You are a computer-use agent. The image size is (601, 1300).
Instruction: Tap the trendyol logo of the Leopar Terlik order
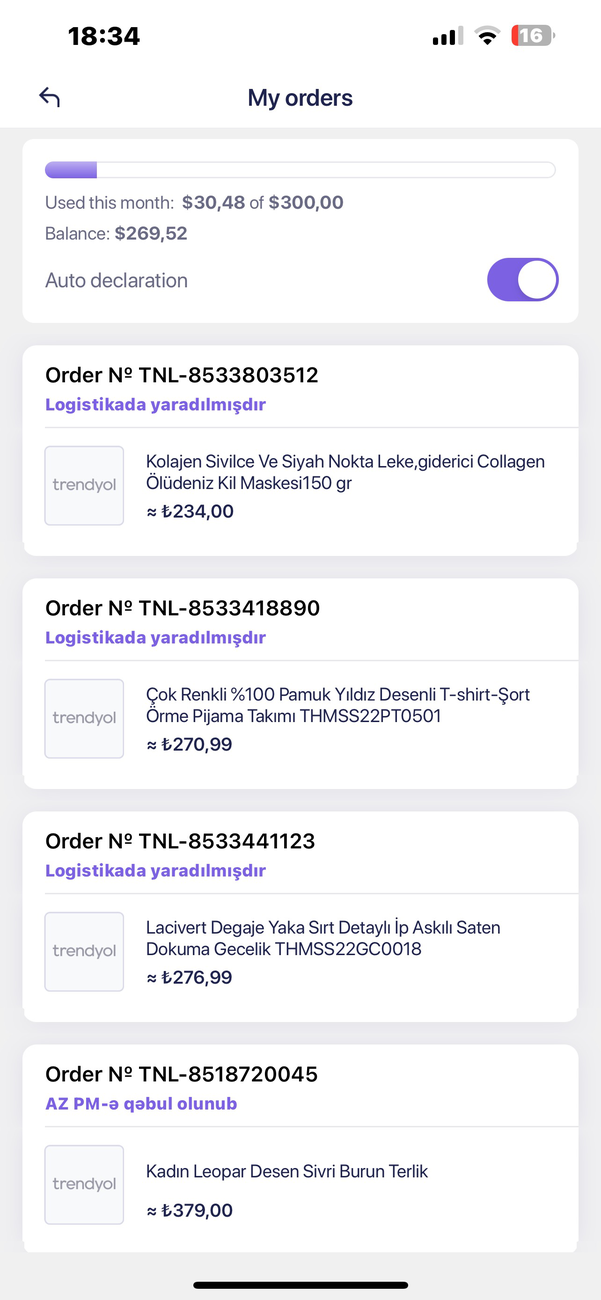pyautogui.click(x=84, y=1184)
